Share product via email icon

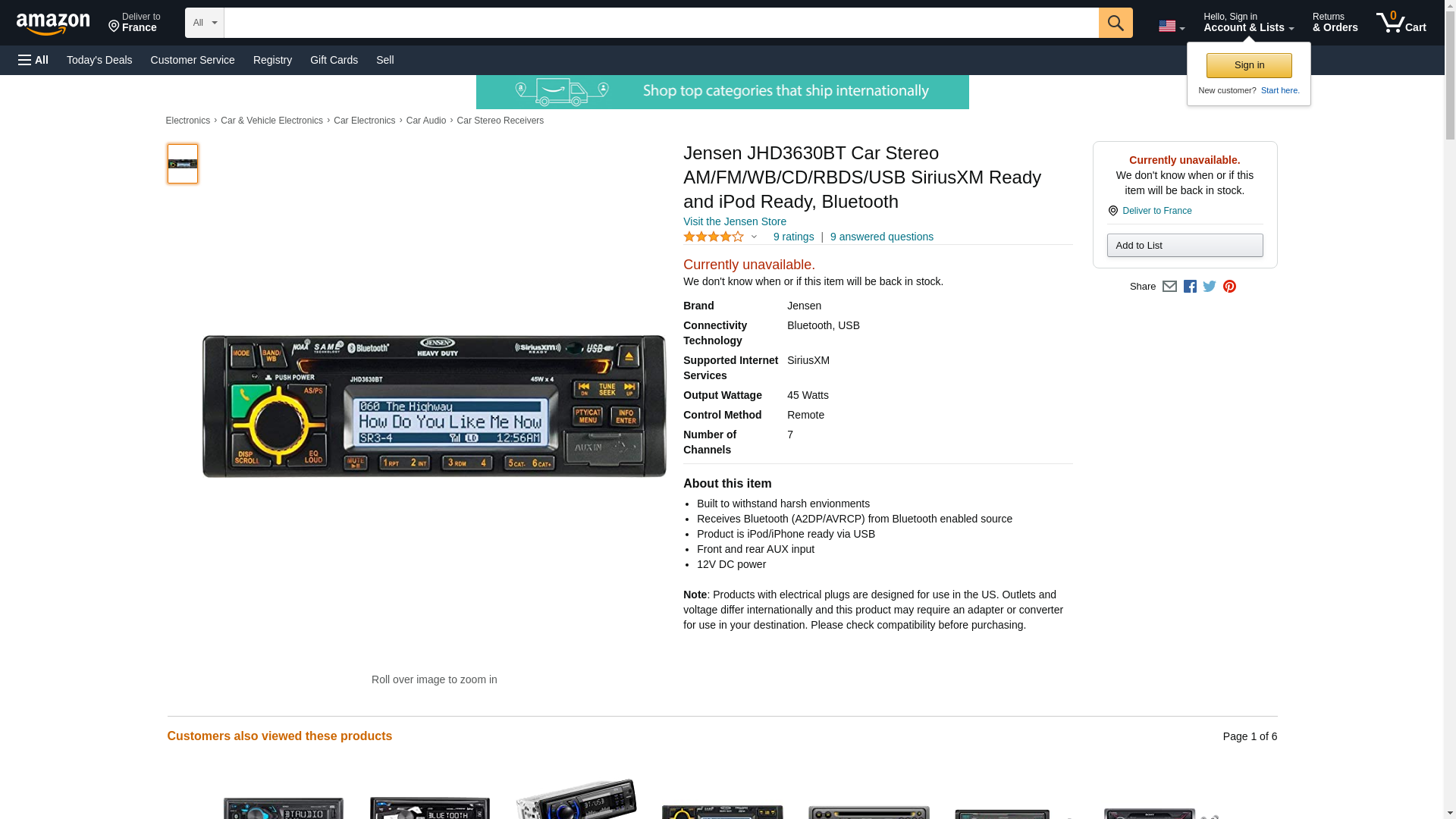[x=1169, y=287]
